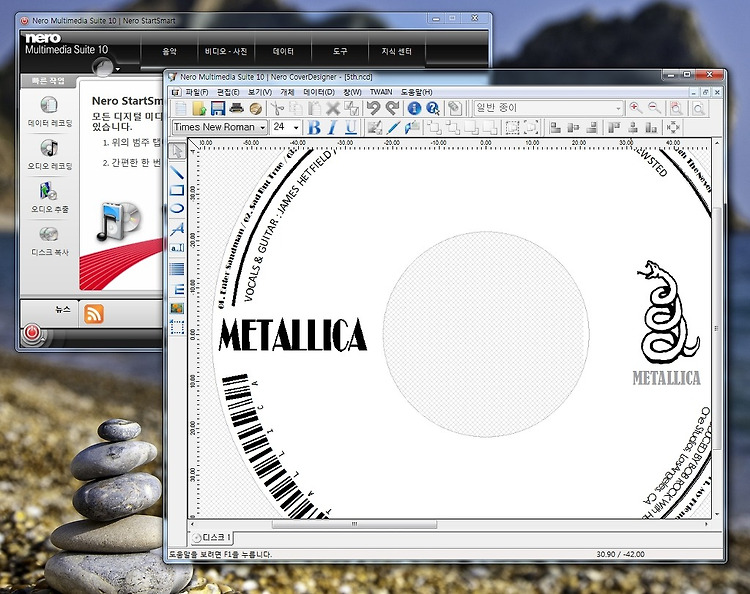
Task: Open the 창(W) menu
Action: pos(352,92)
